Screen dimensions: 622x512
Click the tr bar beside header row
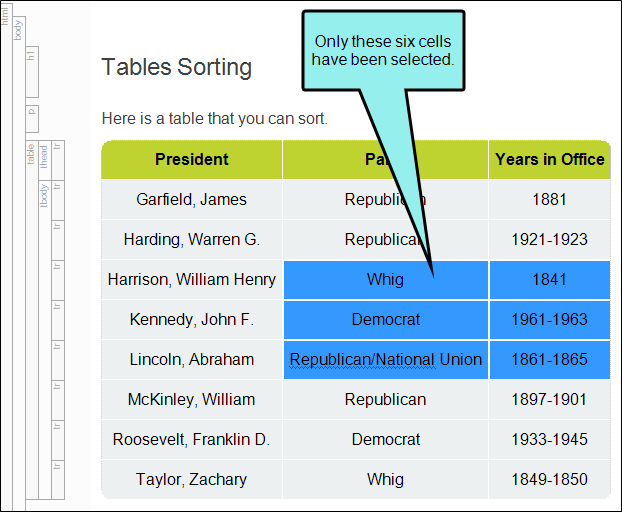(58, 160)
